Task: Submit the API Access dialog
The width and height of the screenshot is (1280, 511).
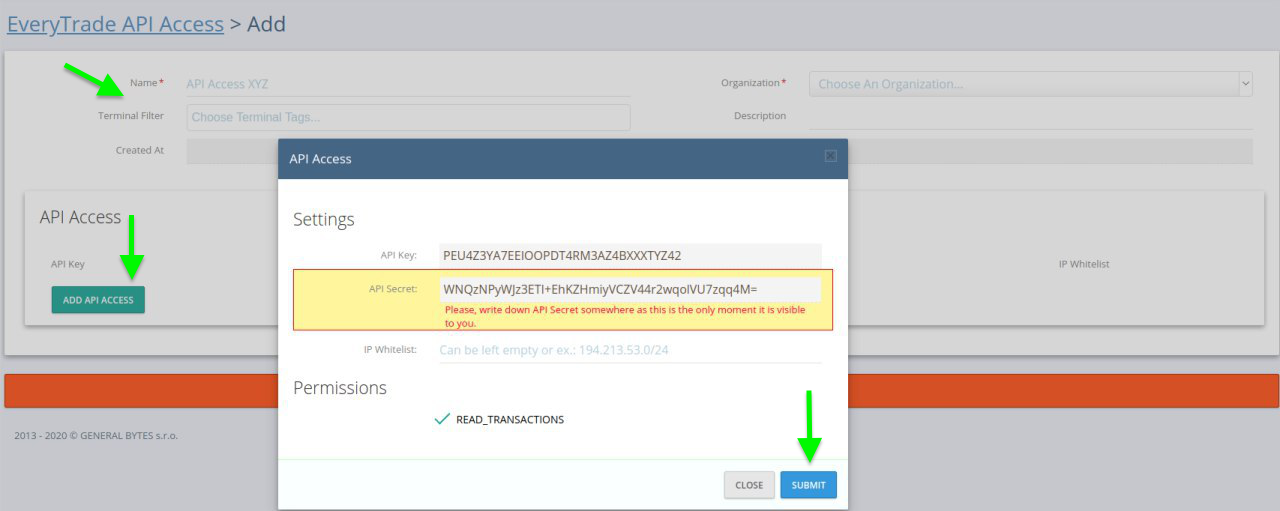Action: tap(808, 485)
